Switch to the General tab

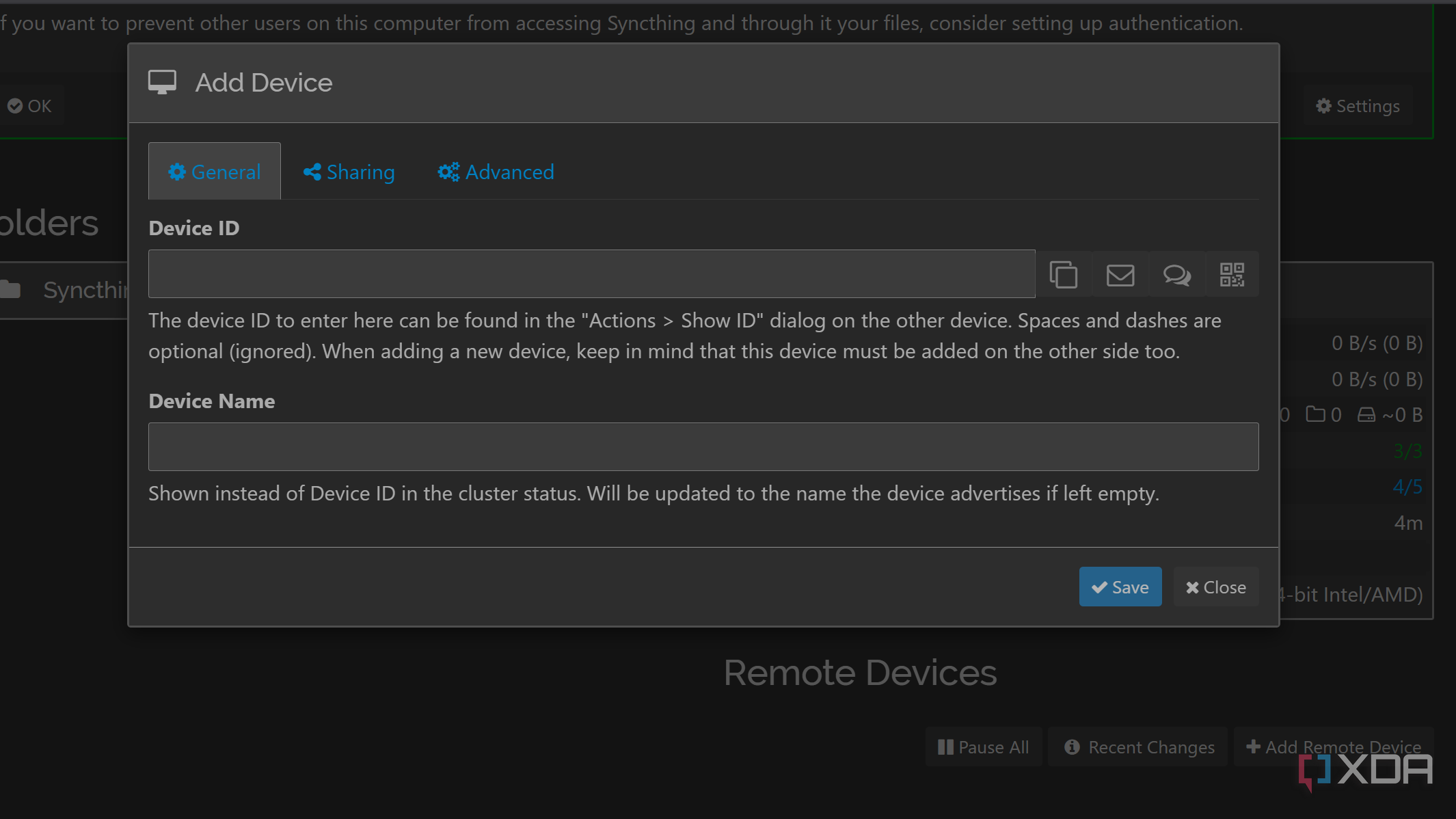pos(215,172)
